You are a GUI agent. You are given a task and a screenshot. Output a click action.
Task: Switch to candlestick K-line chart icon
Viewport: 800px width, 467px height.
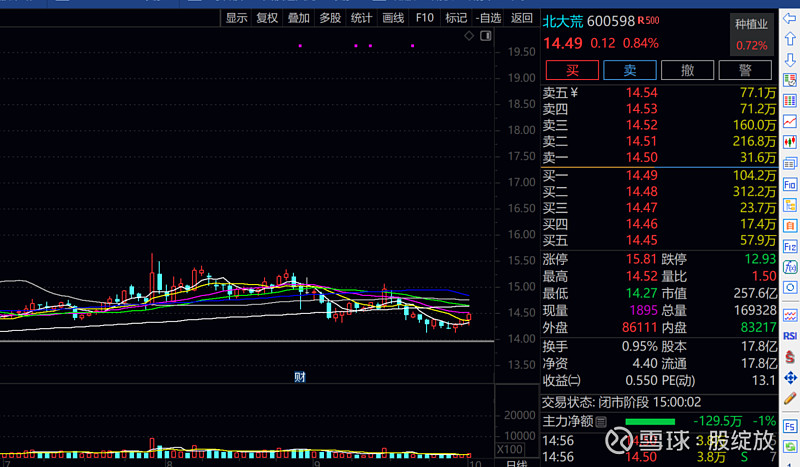[x=790, y=142]
